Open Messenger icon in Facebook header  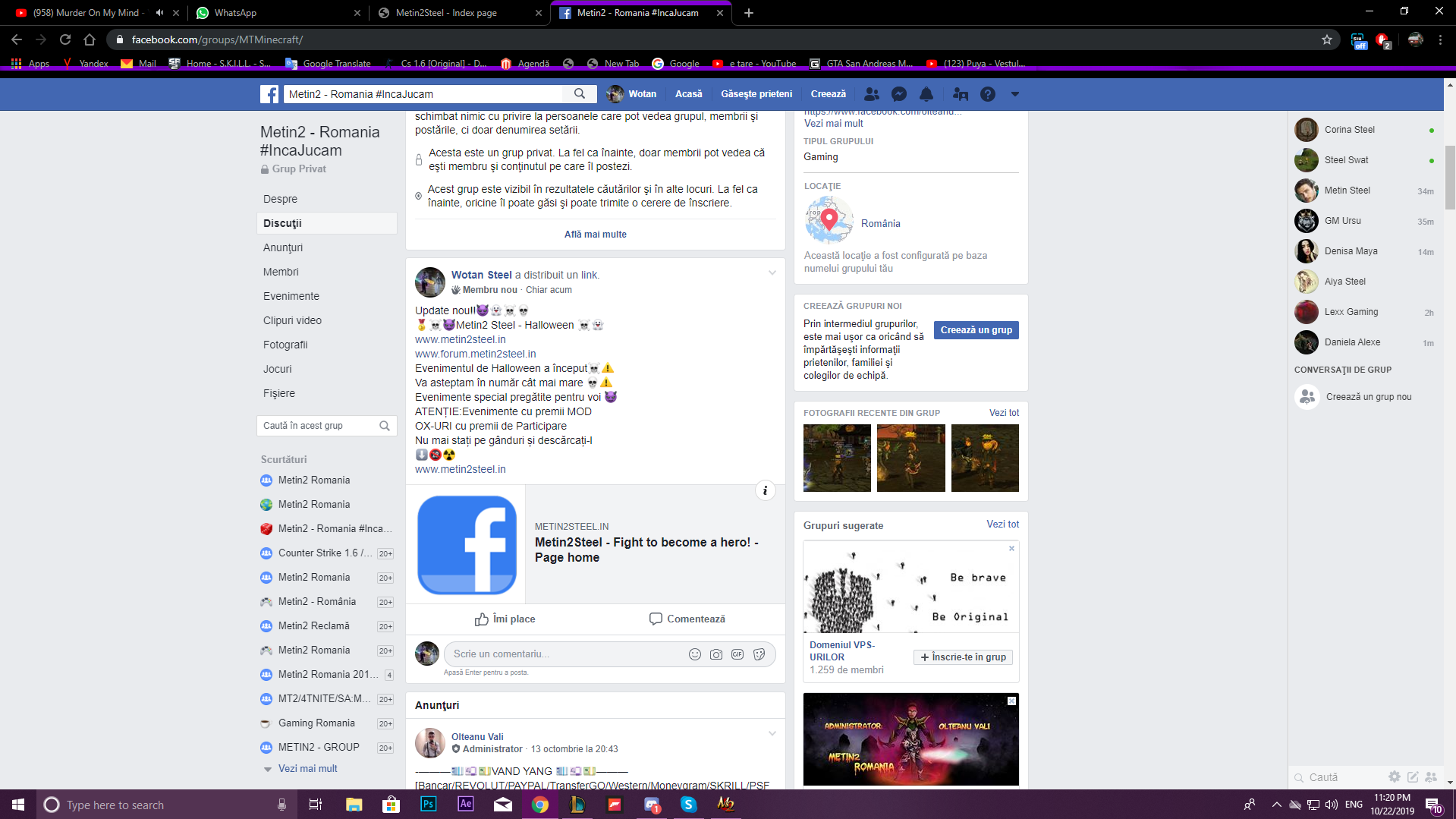(x=899, y=94)
